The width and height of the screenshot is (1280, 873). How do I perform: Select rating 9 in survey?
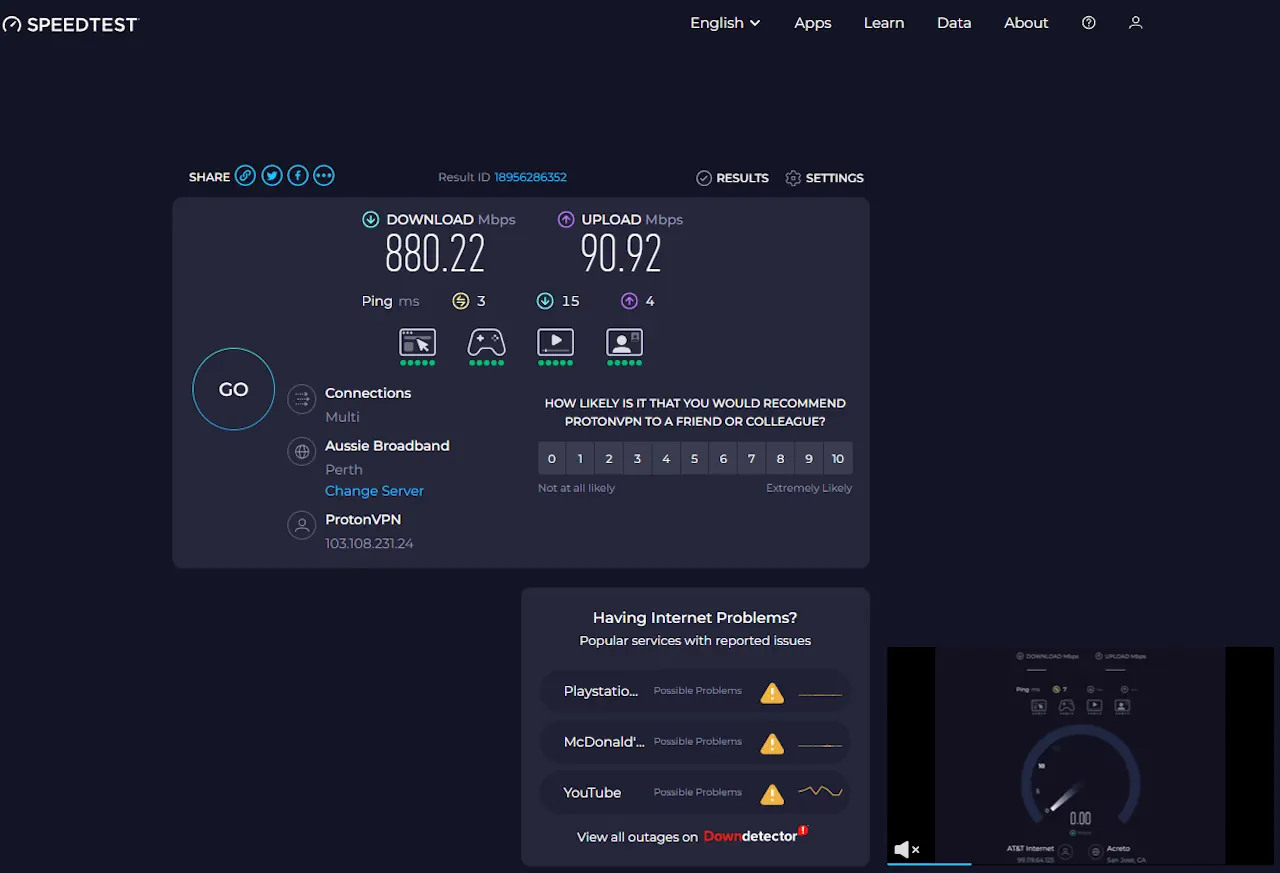point(809,459)
